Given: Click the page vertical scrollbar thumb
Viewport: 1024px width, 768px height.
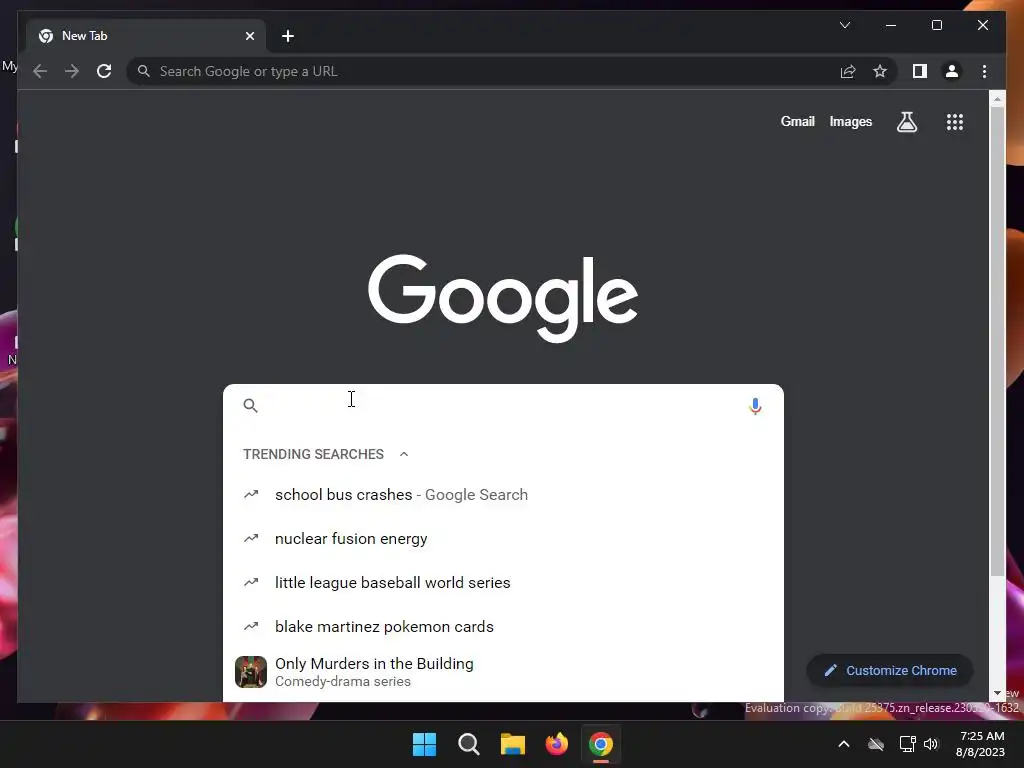Looking at the screenshot, I should tap(997, 341).
